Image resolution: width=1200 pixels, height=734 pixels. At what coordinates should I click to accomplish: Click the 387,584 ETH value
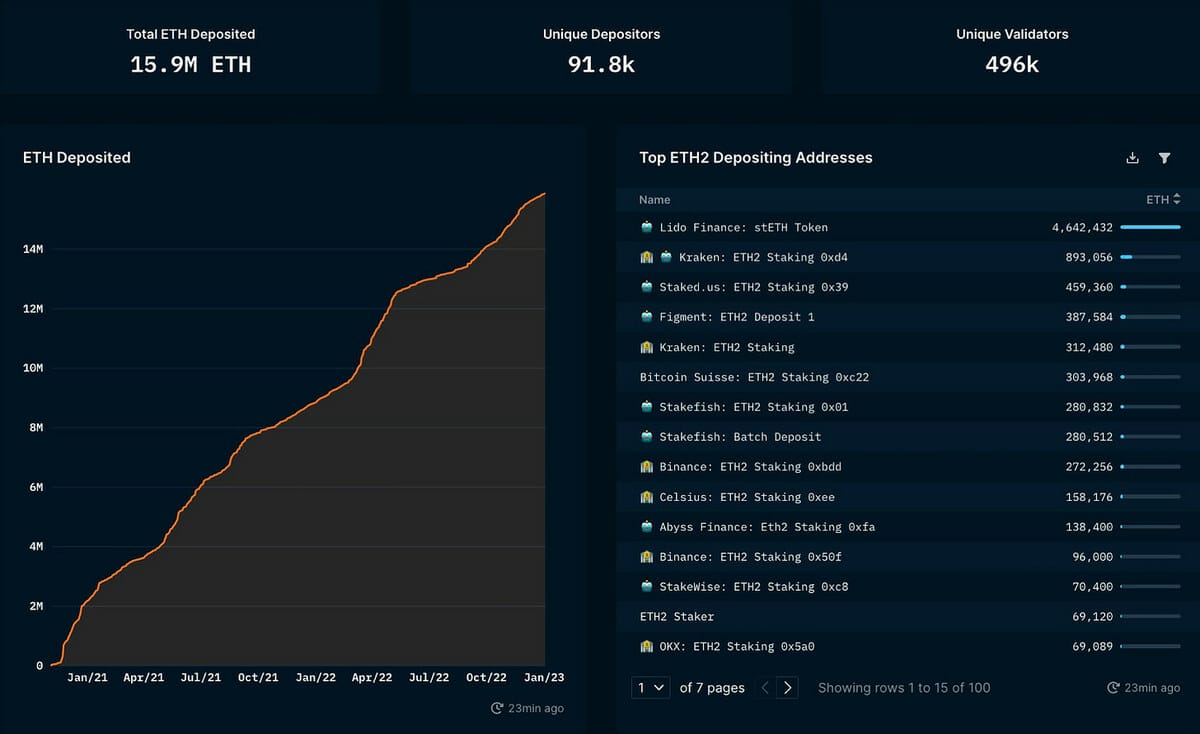pyautogui.click(x=1089, y=317)
